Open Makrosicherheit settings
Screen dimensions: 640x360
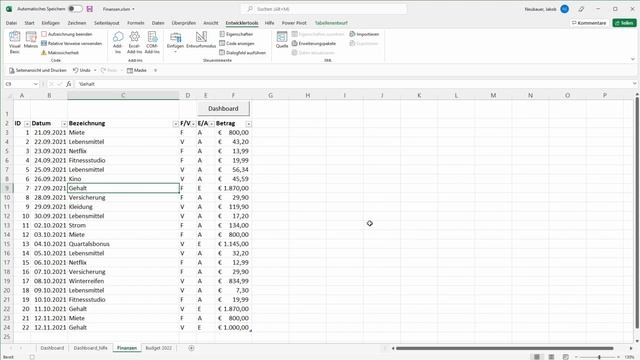tap(60, 53)
